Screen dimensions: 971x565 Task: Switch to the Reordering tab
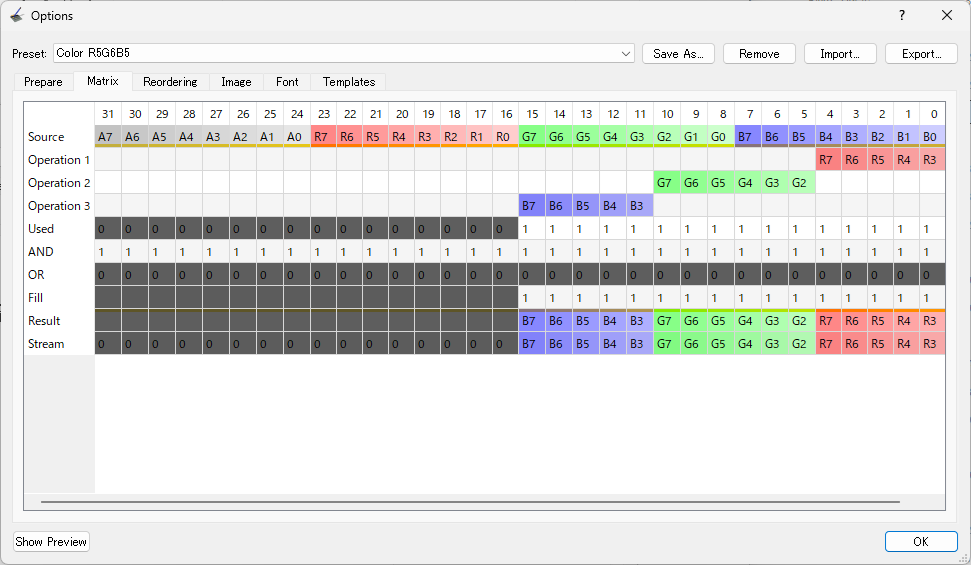(x=170, y=82)
